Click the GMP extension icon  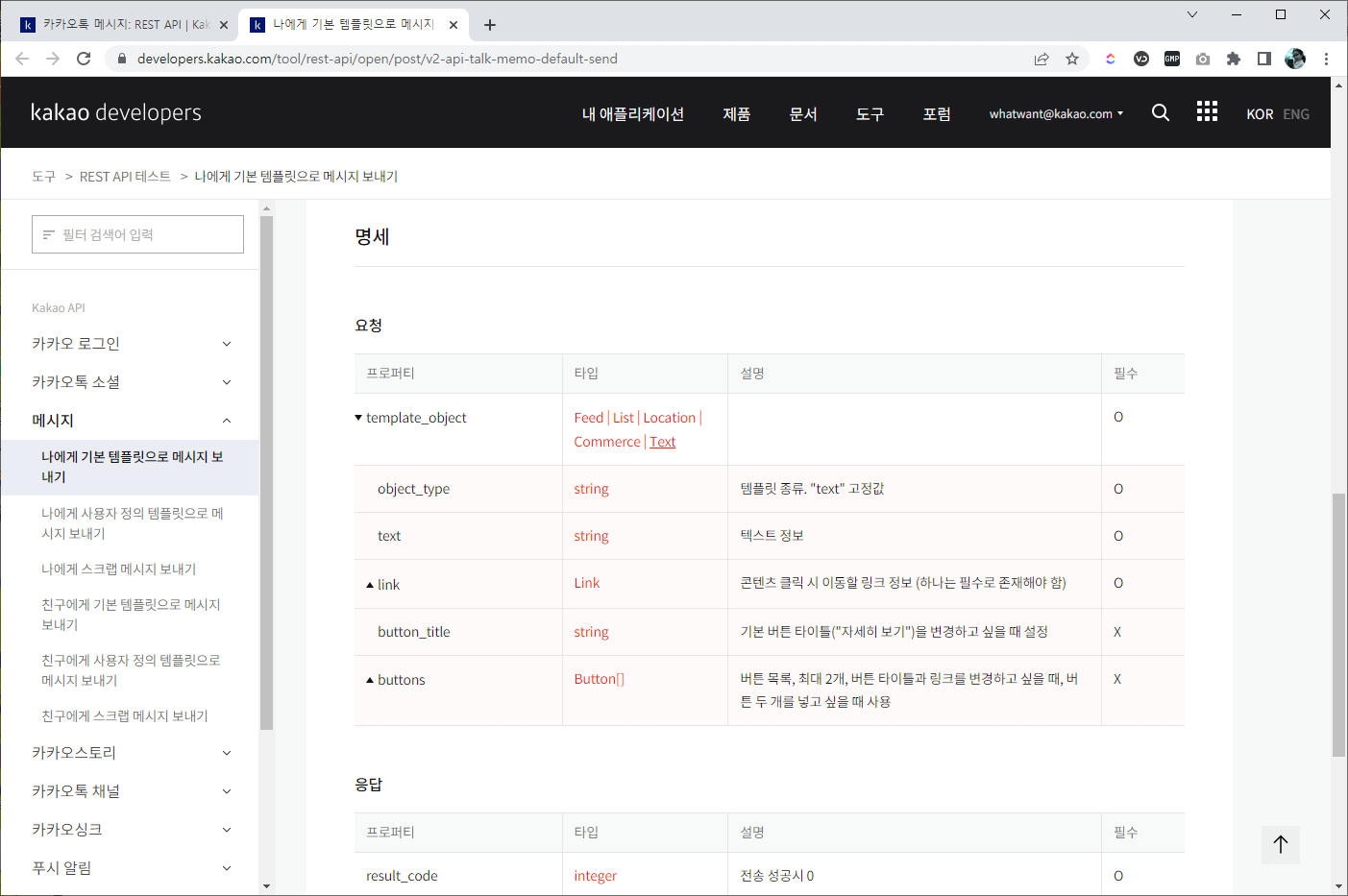click(x=1172, y=59)
